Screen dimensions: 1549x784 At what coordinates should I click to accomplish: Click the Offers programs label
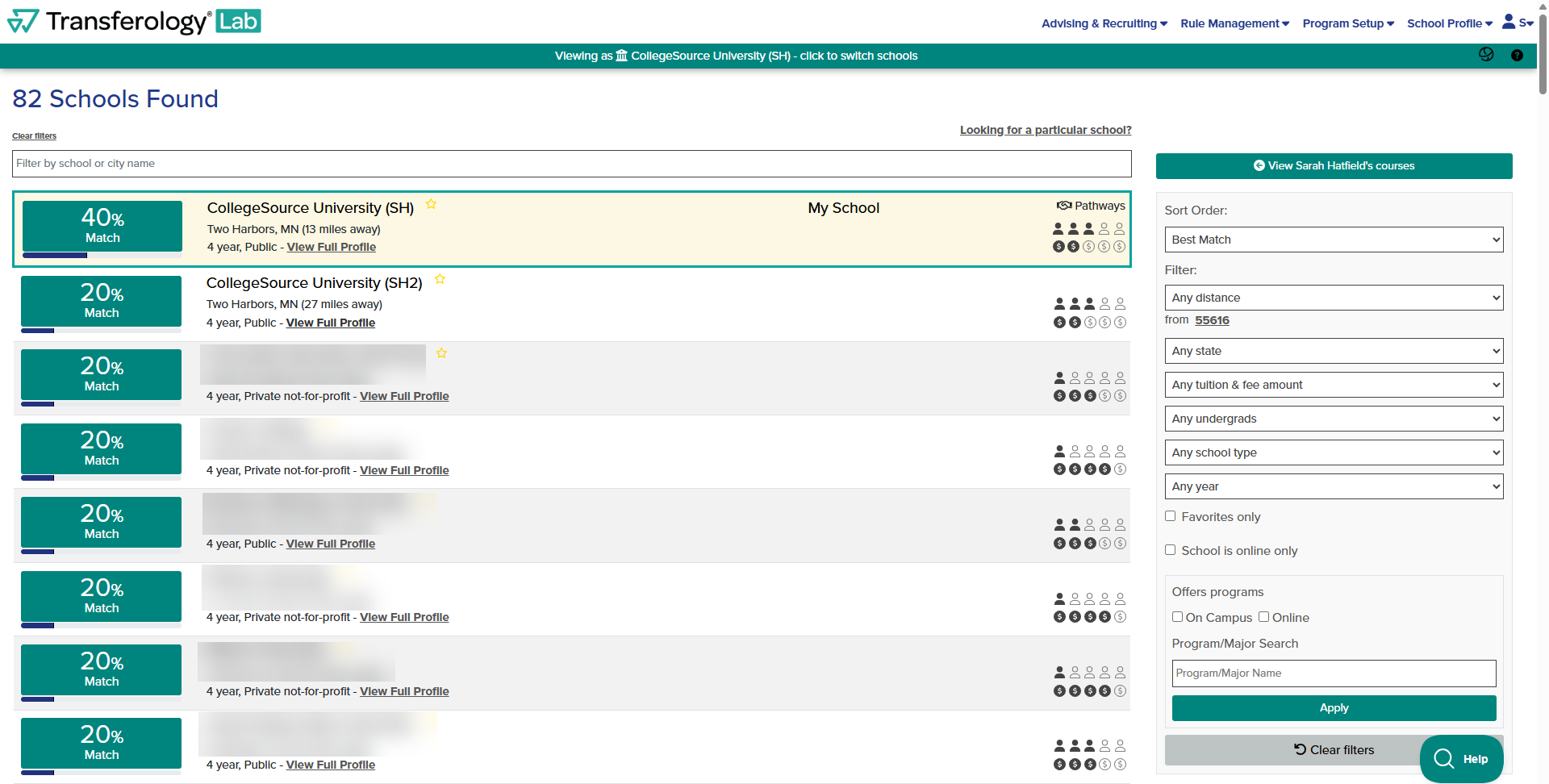[1218, 592]
